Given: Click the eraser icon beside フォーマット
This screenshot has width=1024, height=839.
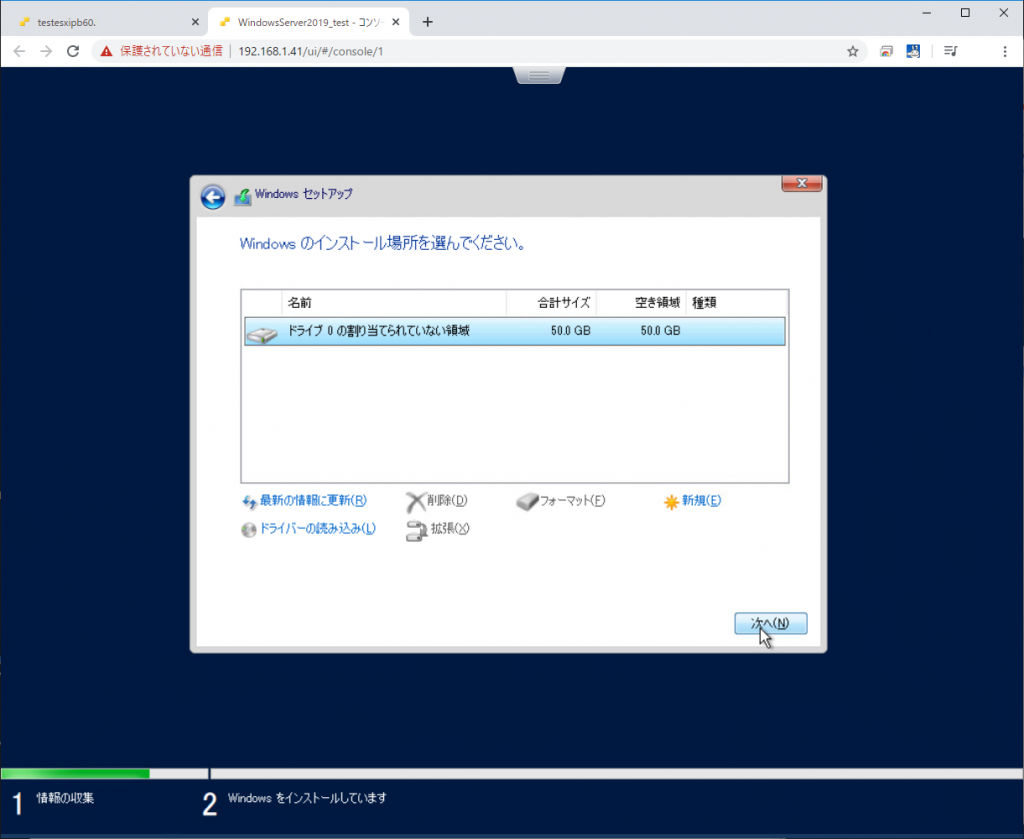Looking at the screenshot, I should point(526,501).
